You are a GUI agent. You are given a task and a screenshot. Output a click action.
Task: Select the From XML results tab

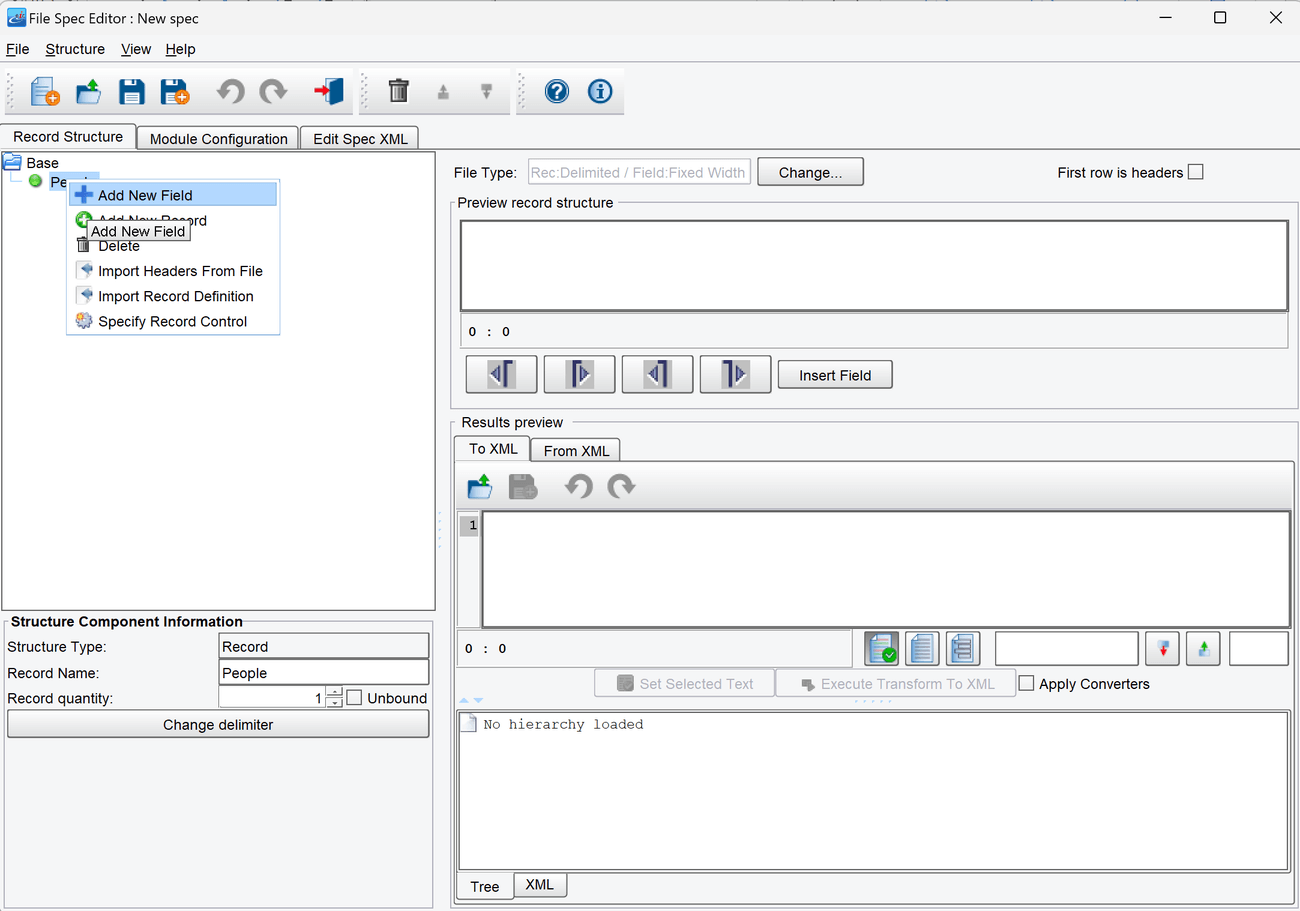click(576, 451)
